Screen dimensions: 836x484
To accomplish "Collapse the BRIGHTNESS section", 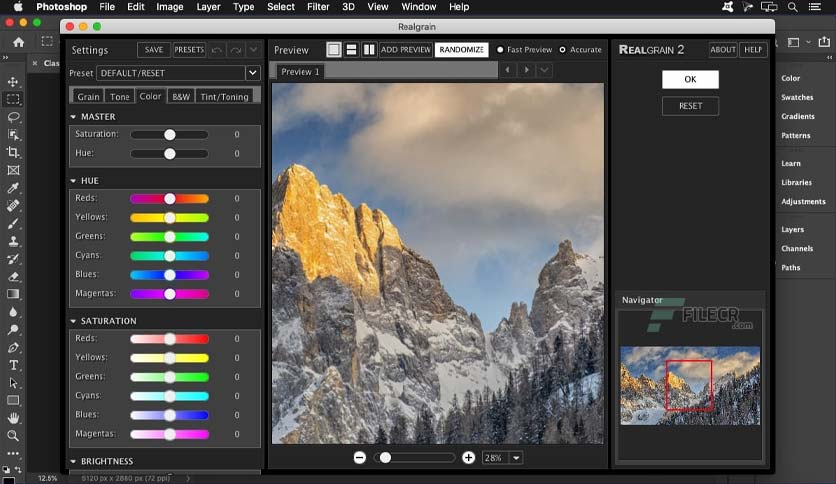I will click(73, 461).
